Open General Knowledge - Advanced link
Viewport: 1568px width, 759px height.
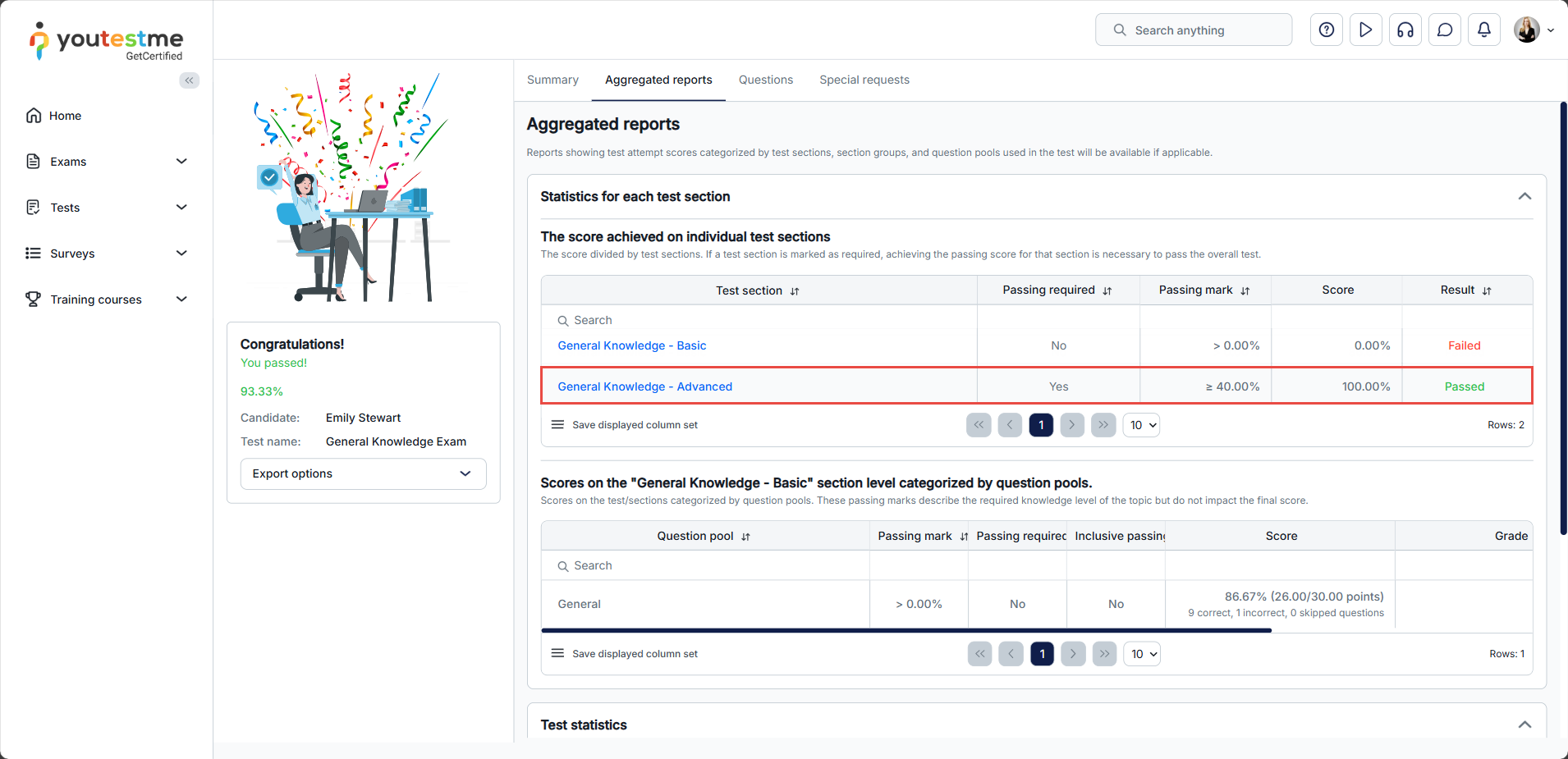644,386
